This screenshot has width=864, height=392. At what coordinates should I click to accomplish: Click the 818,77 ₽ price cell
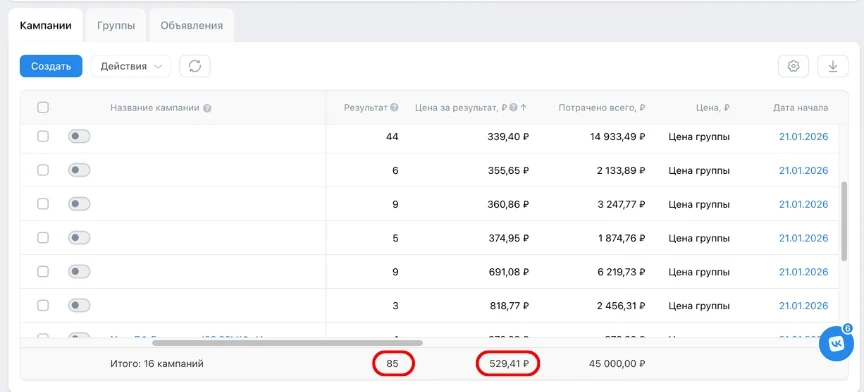coord(509,305)
